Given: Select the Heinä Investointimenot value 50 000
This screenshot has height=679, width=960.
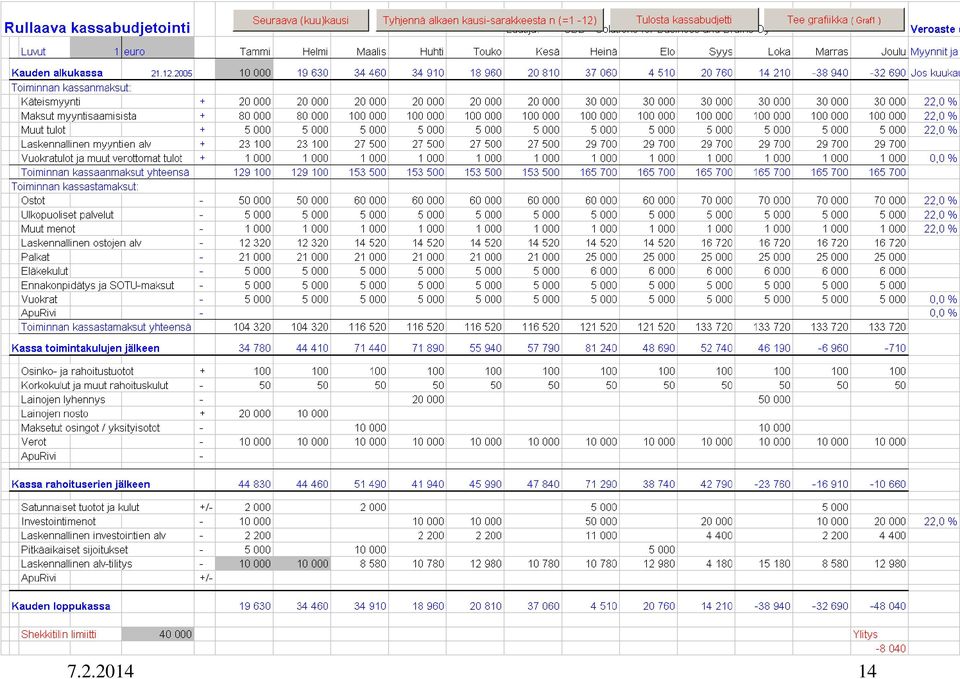Looking at the screenshot, I should click(x=601, y=521).
